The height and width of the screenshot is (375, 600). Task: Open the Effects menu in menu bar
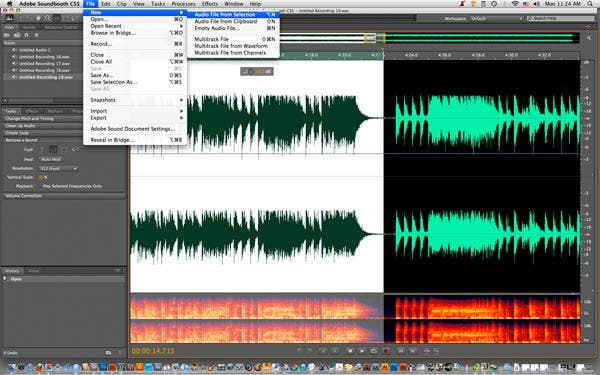[210, 4]
